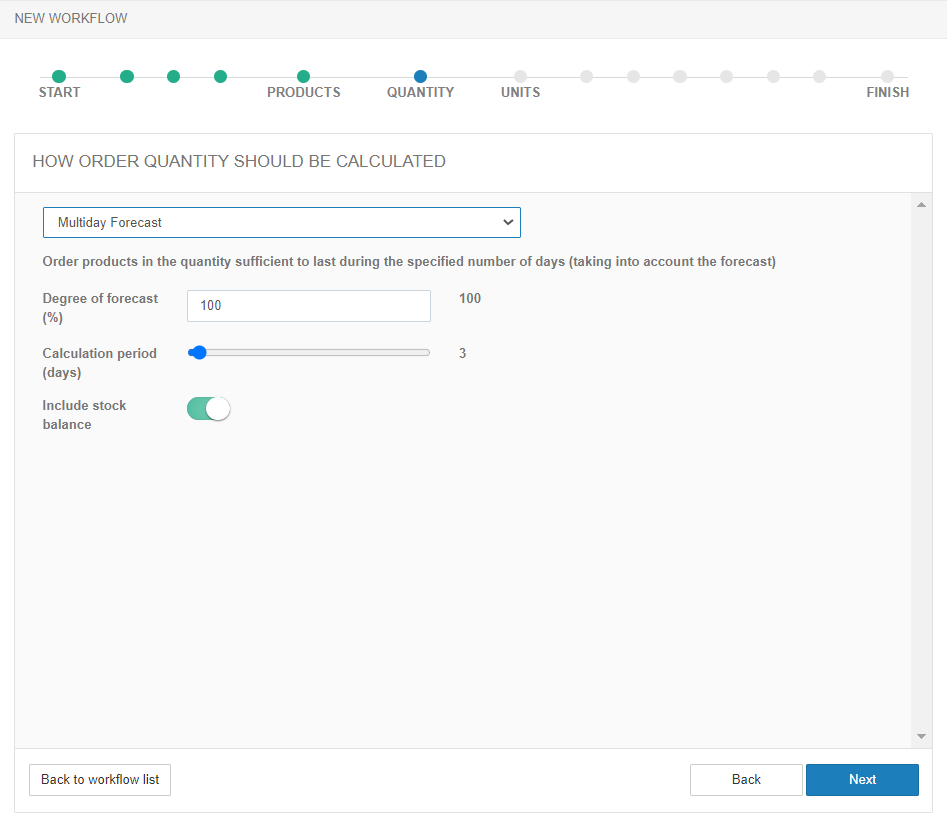Select the second green step dot
The height and width of the screenshot is (826, 947).
(x=127, y=77)
